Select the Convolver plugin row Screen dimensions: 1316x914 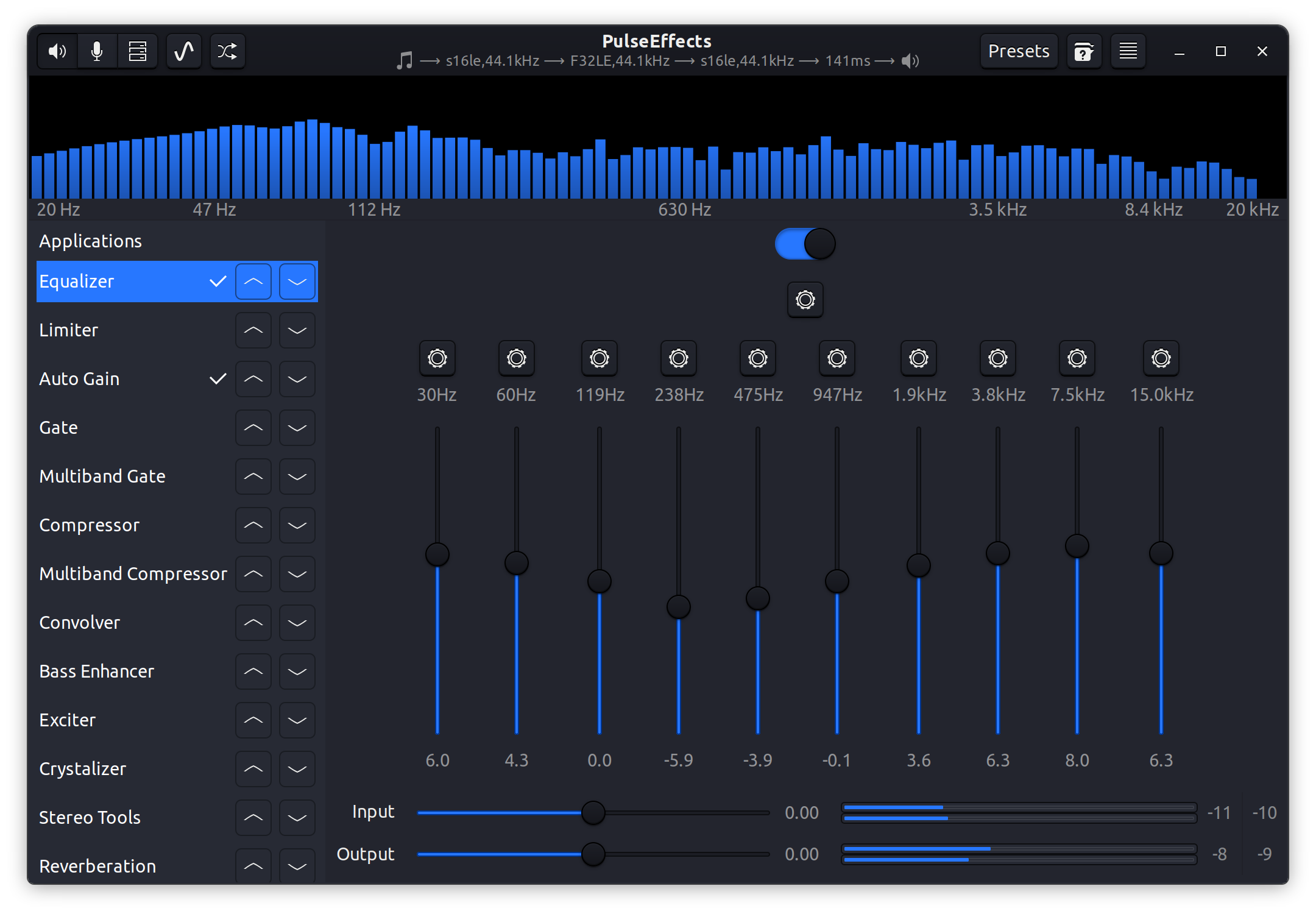177,623
